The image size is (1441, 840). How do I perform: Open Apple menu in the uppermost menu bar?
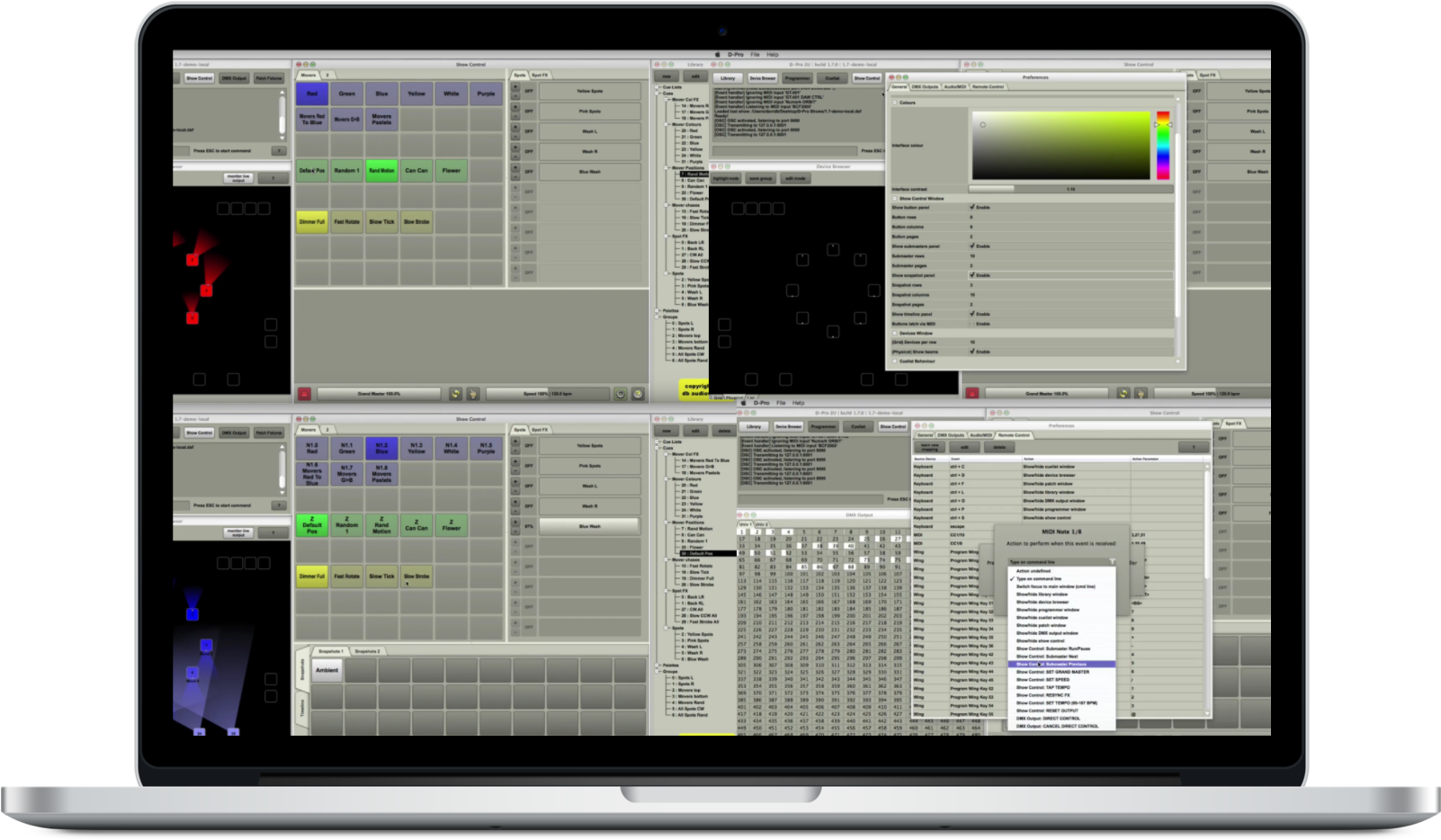(x=718, y=55)
